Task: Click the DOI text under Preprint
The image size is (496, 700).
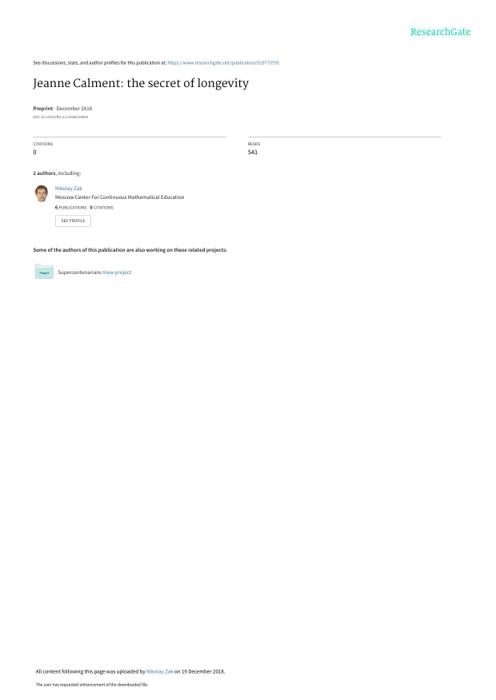Action: click(61, 117)
